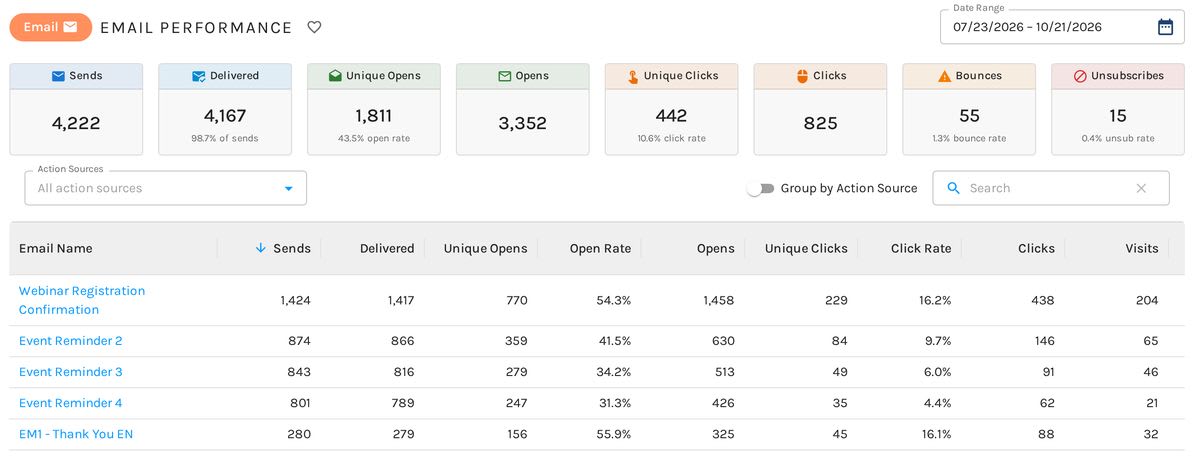Viewport: 1200px width, 458px height.
Task: Click the EMAIL PERFORMANCE page title
Action: coord(196,28)
